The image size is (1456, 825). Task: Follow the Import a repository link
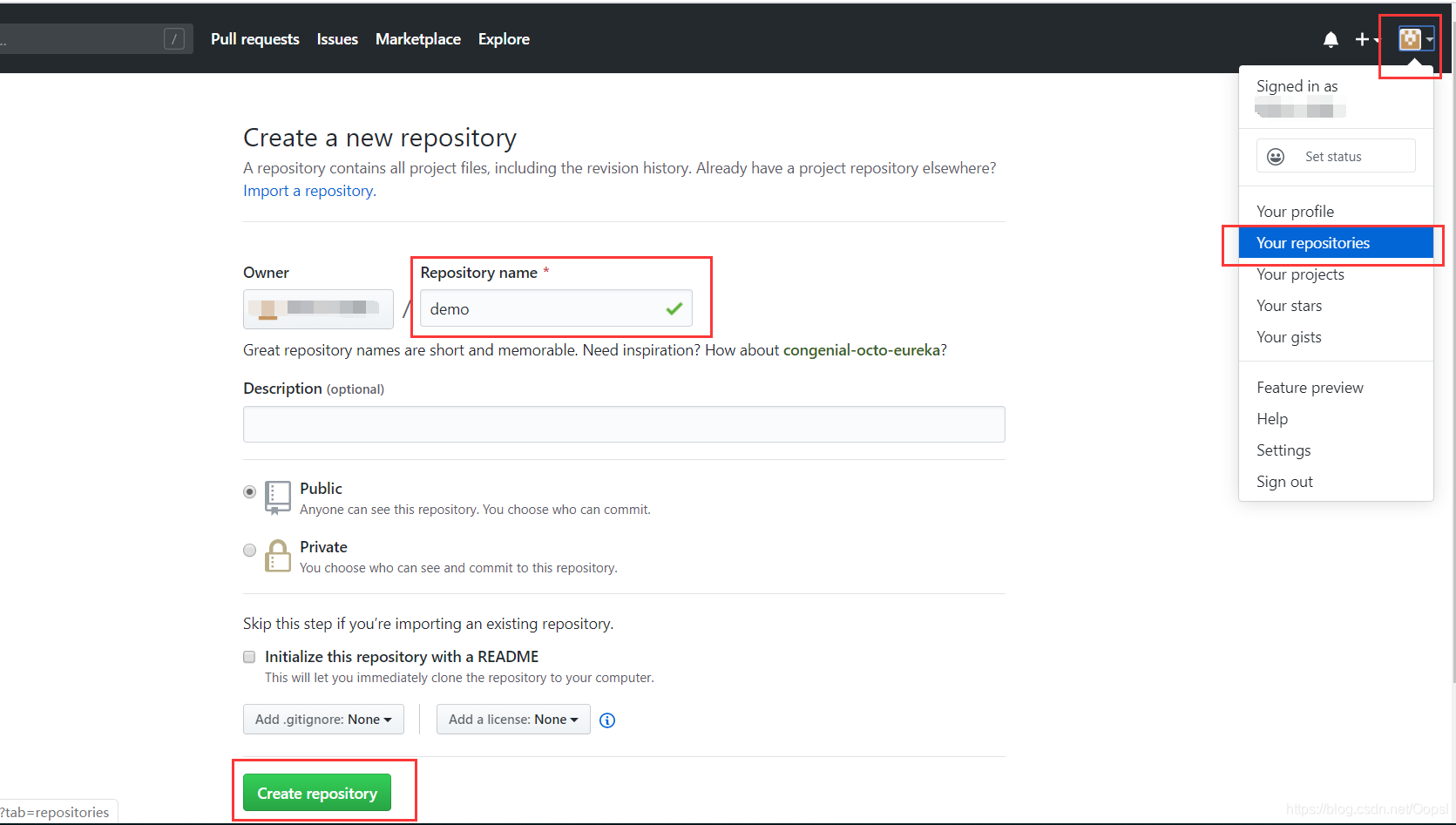(x=308, y=191)
